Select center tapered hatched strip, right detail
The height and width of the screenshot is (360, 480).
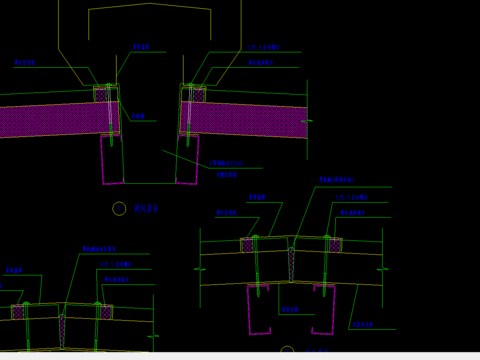tap(292, 264)
